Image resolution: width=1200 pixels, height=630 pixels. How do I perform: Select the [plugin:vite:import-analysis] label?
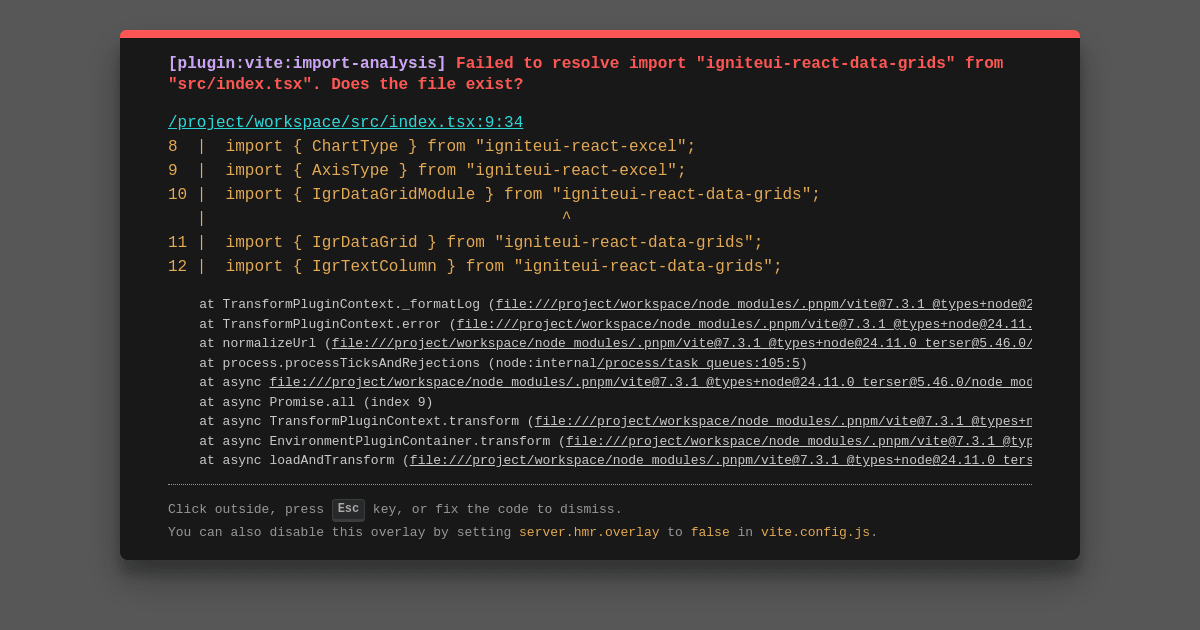tap(307, 64)
